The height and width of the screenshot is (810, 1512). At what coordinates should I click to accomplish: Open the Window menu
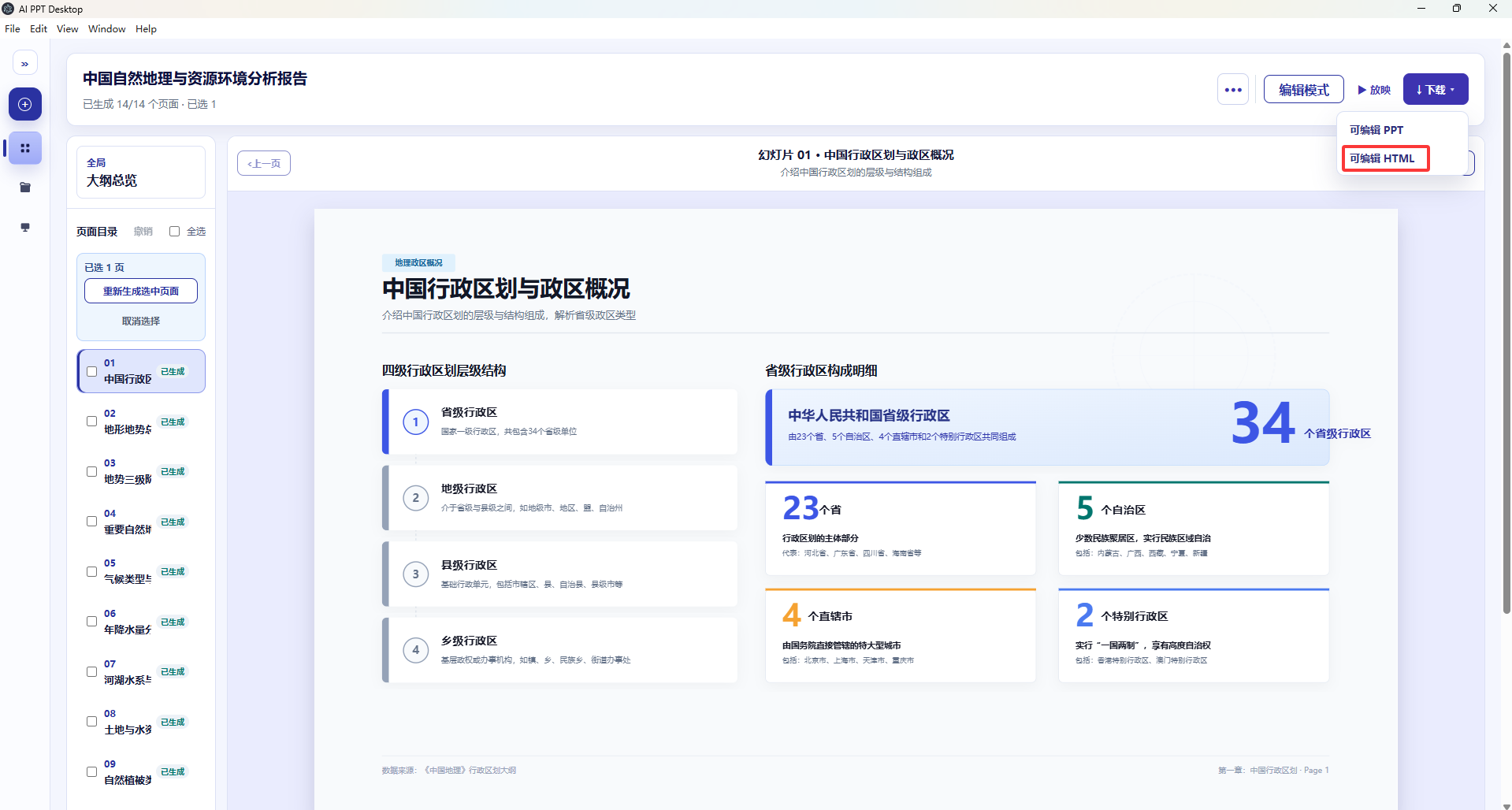106,29
